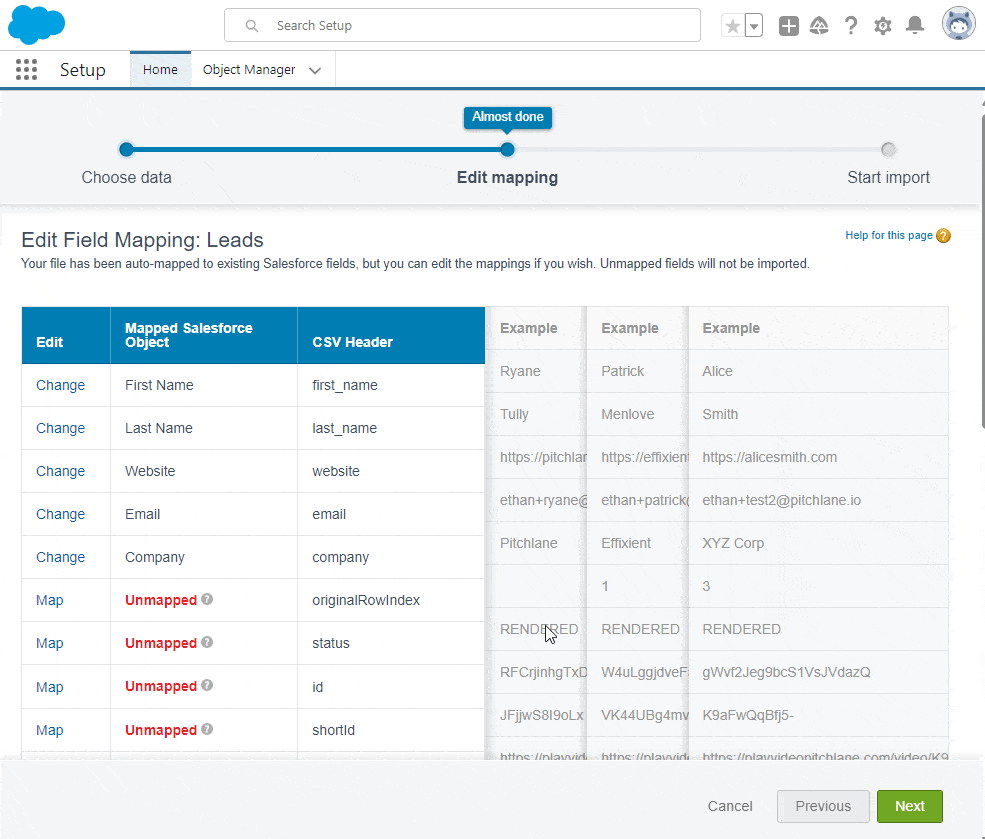Click the Choose data step marker
The height and width of the screenshot is (839, 985).
click(126, 149)
